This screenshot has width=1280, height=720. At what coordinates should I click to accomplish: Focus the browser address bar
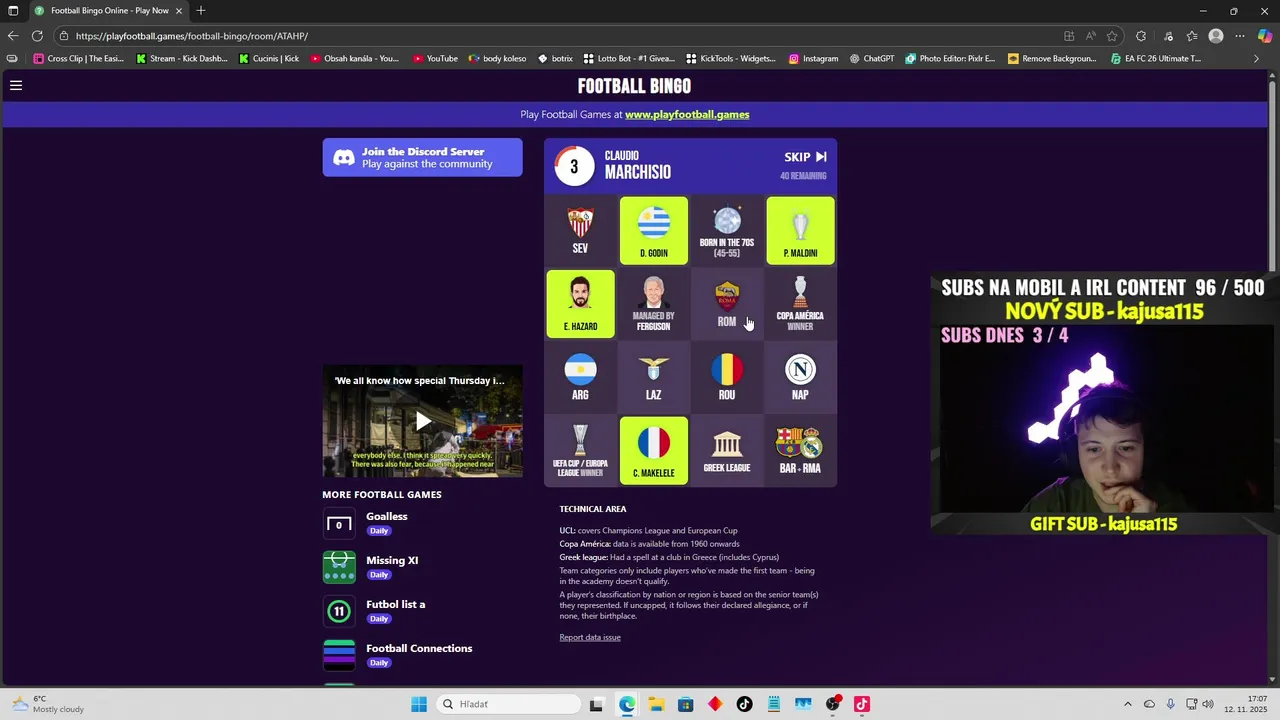[560, 36]
